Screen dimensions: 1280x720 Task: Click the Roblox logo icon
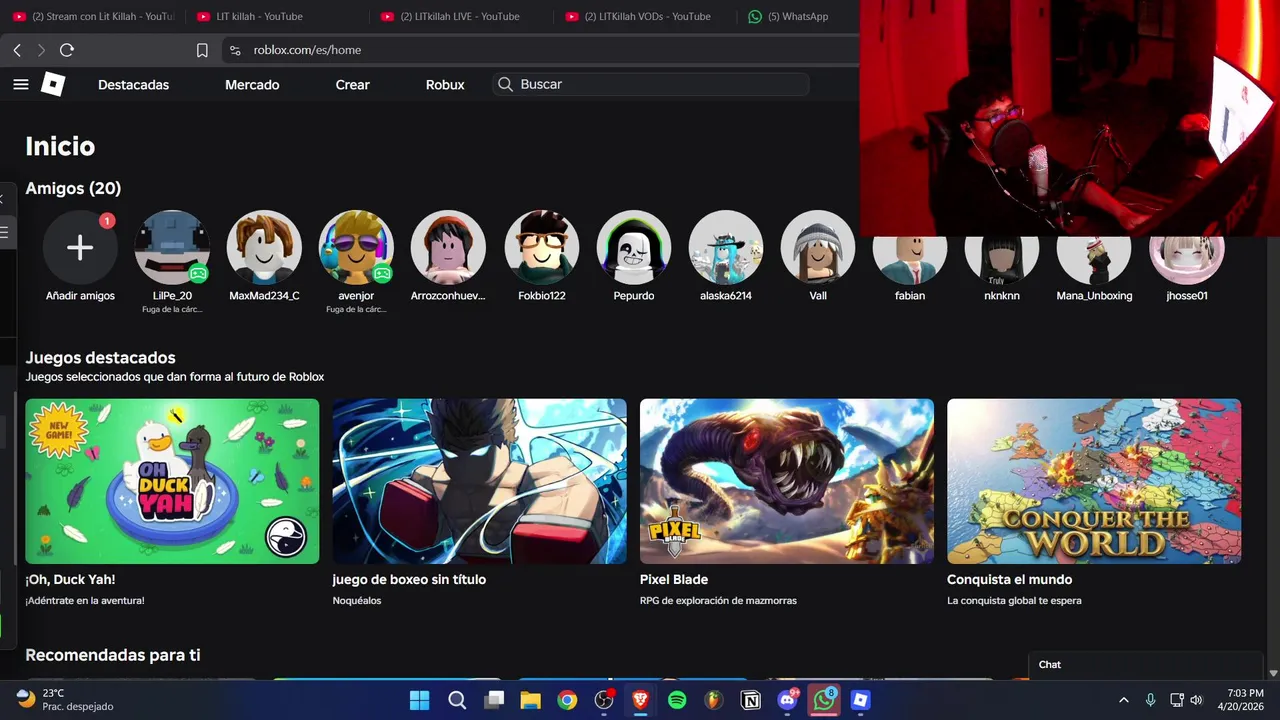pyautogui.click(x=53, y=85)
